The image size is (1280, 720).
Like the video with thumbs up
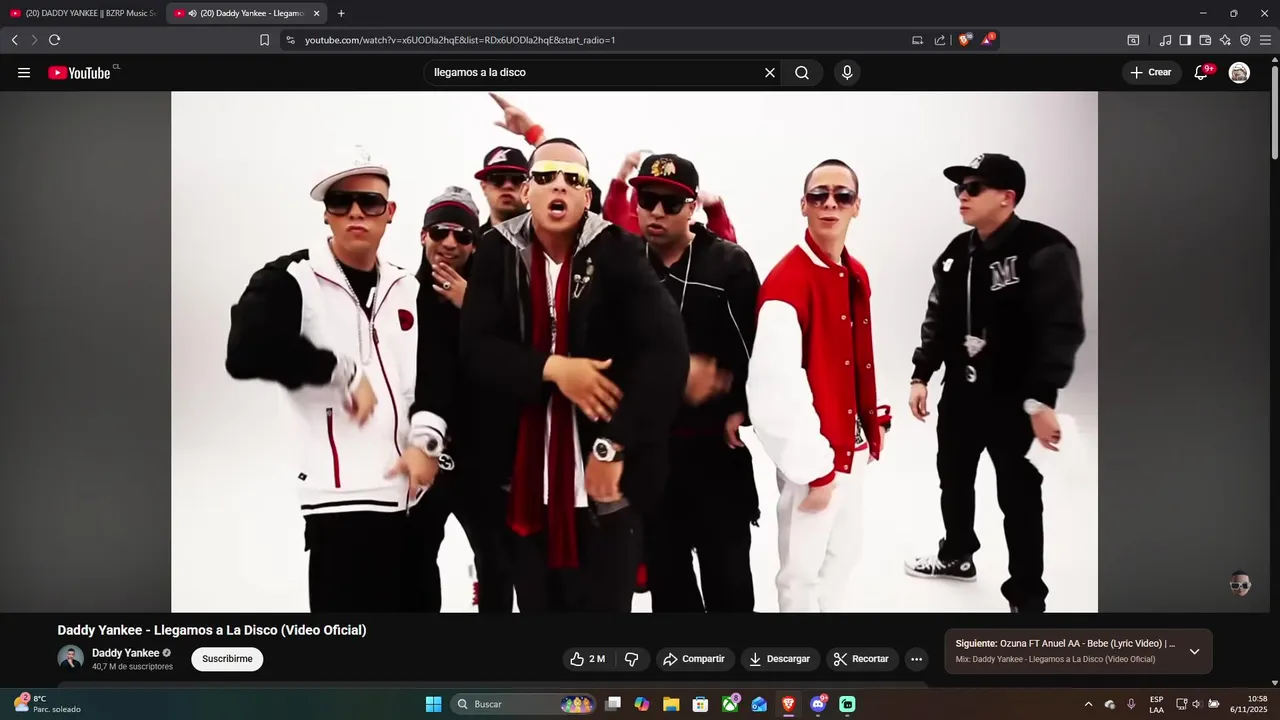[x=588, y=659]
